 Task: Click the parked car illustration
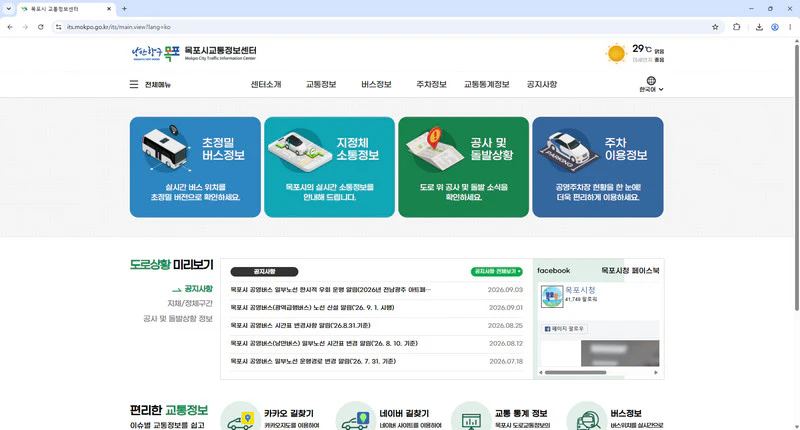(x=569, y=150)
